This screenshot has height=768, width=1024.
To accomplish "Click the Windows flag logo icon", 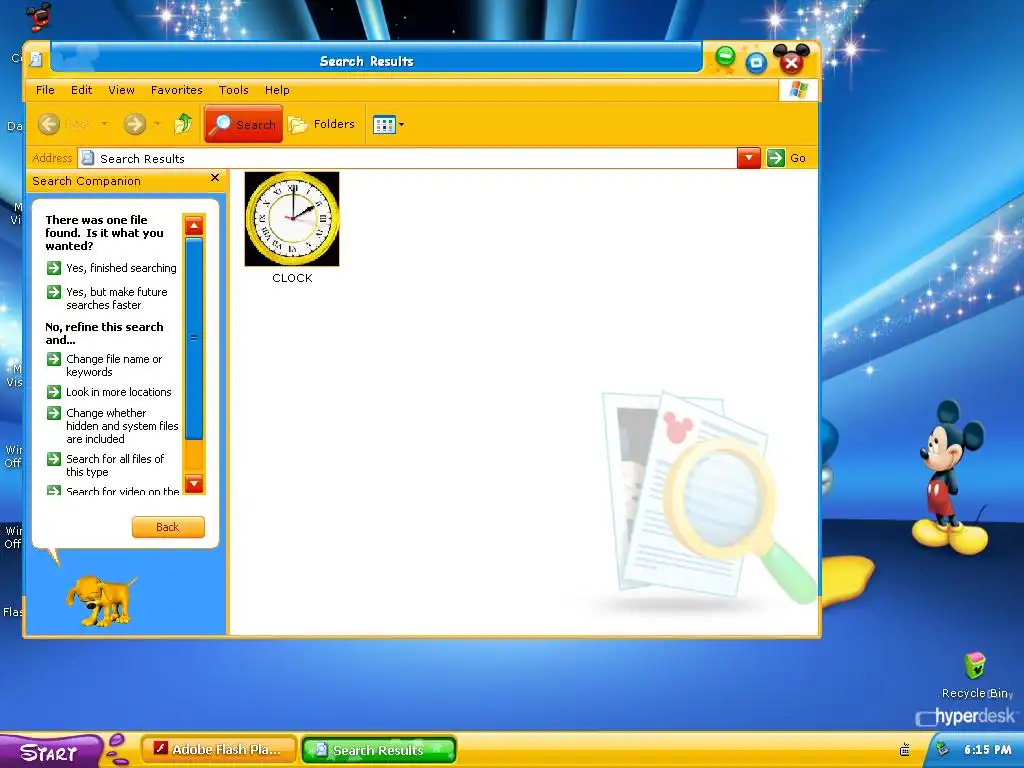I will (x=798, y=89).
